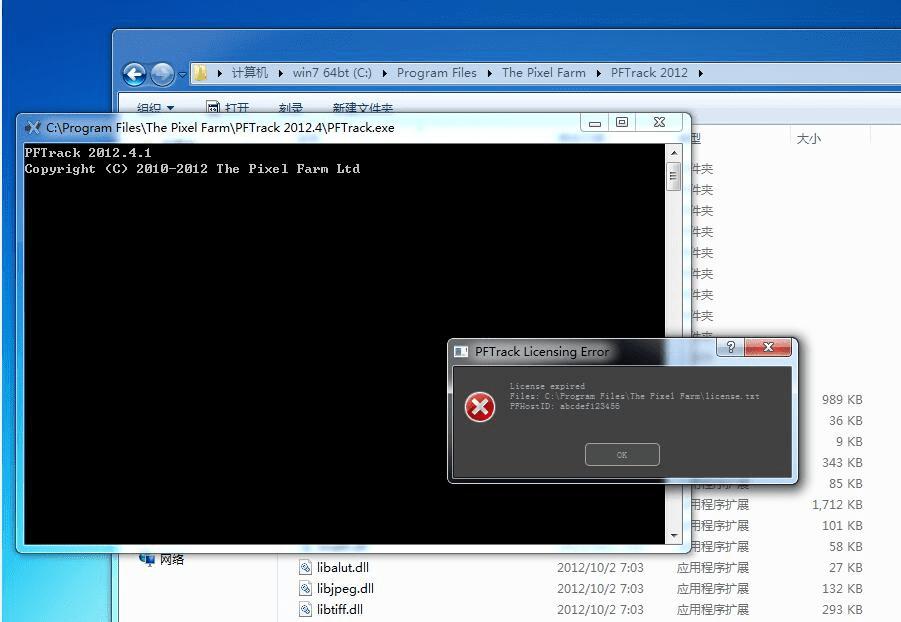901x622 pixels.
Task: Maximize the PFTrack.exe console window
Action: point(622,122)
